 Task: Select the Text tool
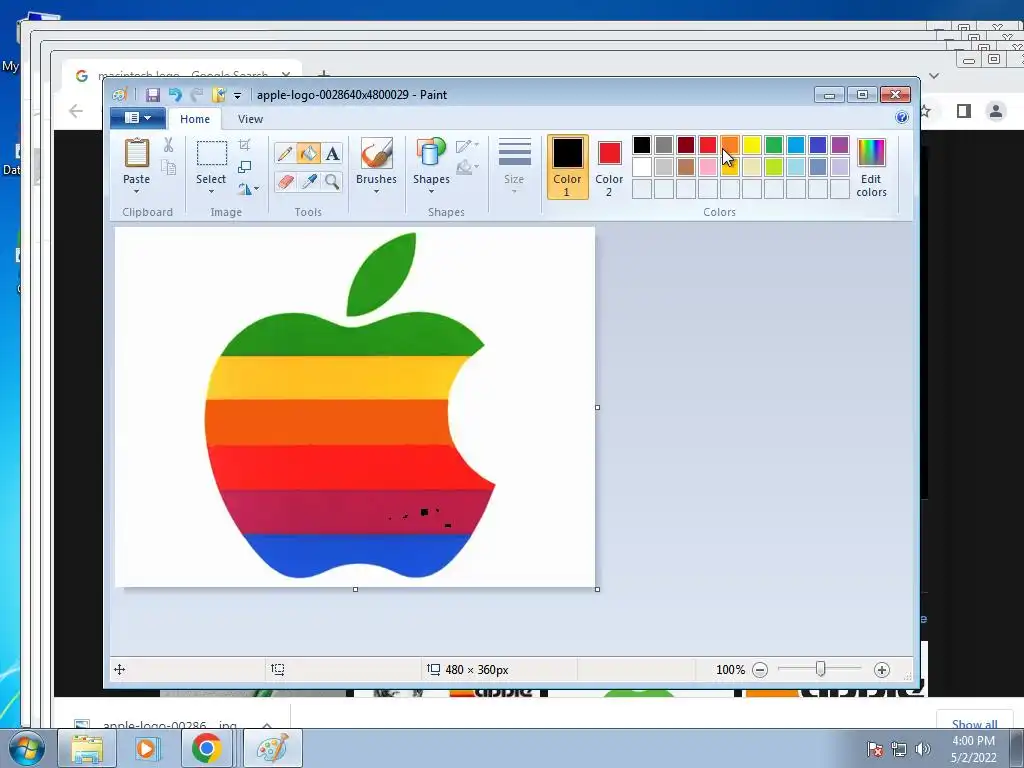coord(332,153)
